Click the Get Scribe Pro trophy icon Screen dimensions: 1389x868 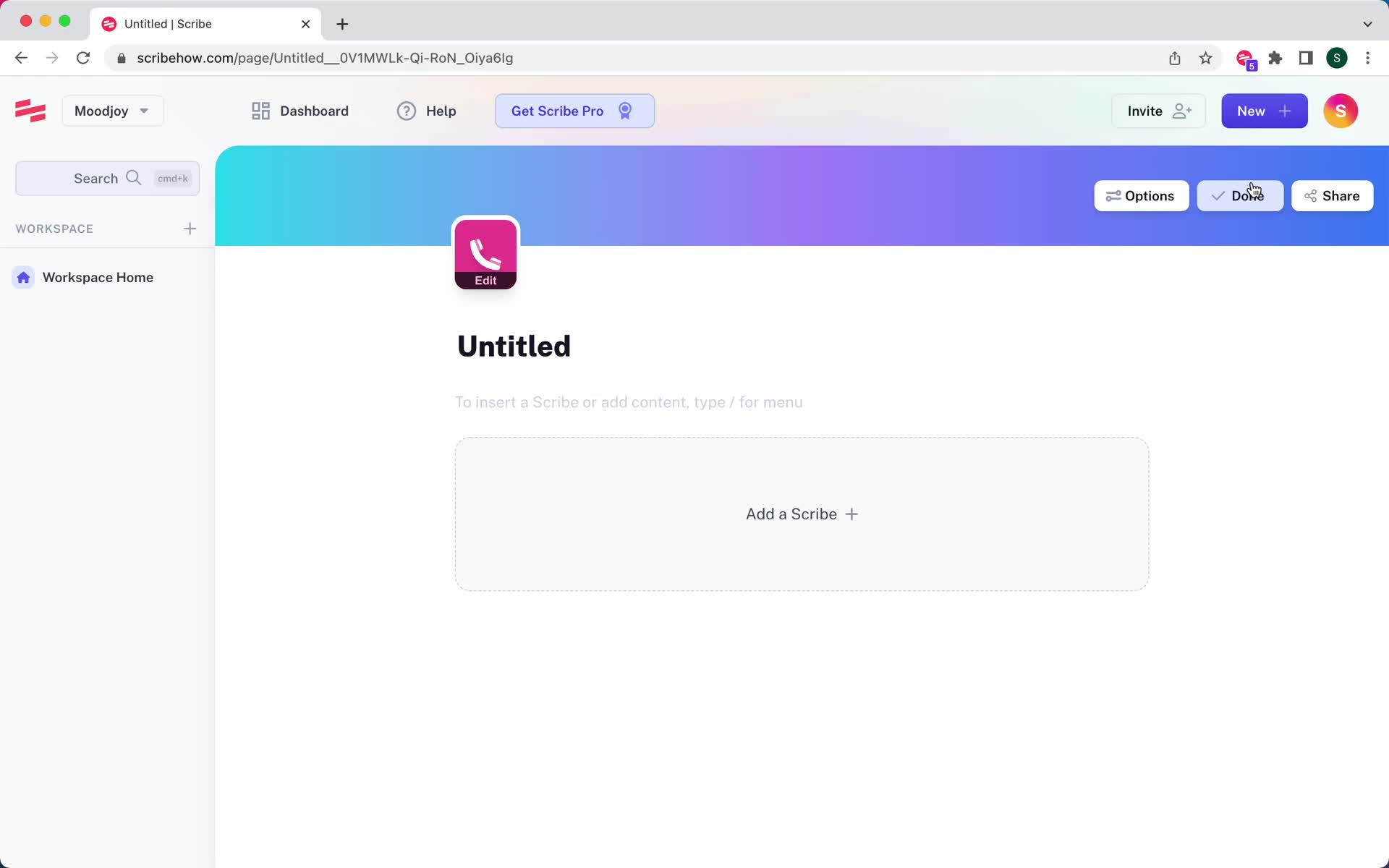(626, 111)
